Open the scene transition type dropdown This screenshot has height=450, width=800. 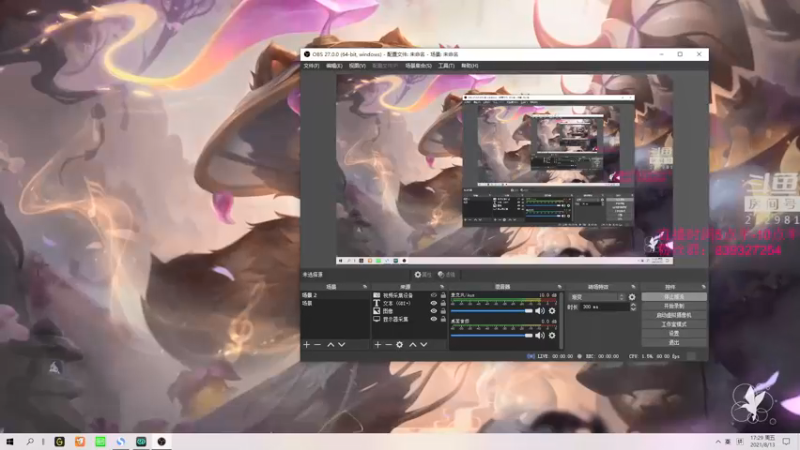[596, 297]
